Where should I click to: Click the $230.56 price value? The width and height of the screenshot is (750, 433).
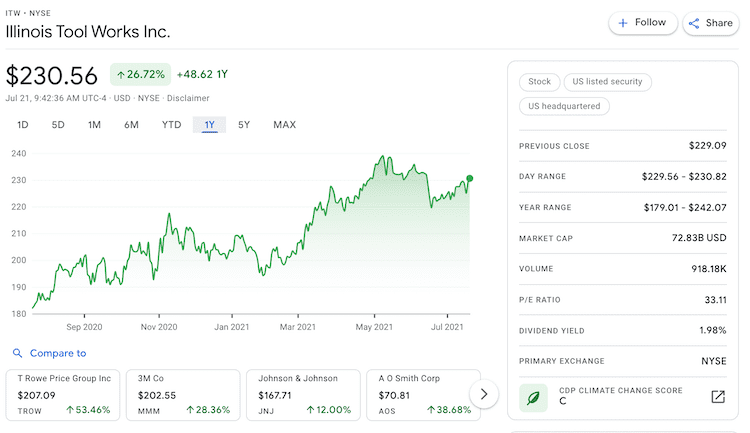click(52, 76)
